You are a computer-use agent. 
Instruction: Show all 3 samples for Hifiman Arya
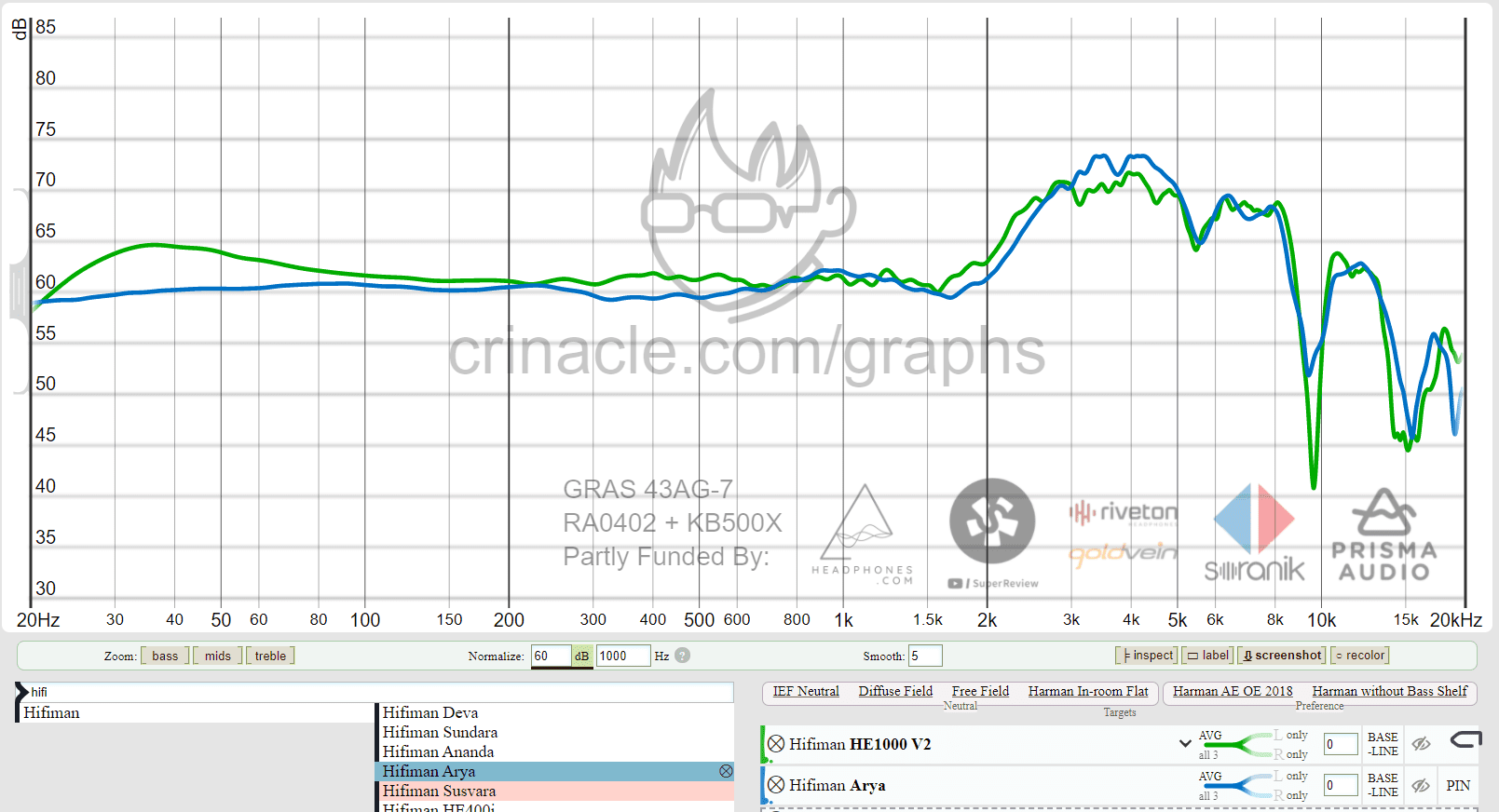click(1208, 796)
